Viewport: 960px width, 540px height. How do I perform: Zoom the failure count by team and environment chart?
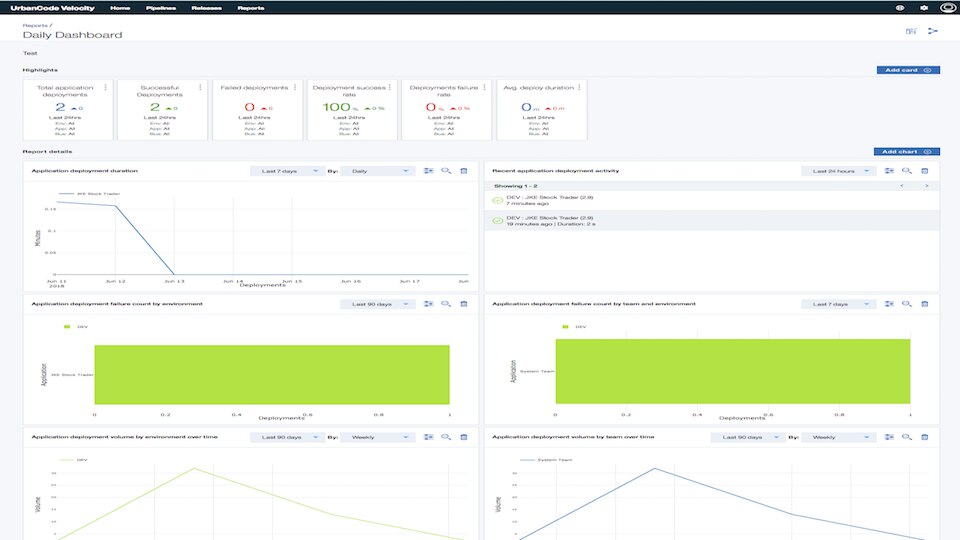click(x=907, y=304)
